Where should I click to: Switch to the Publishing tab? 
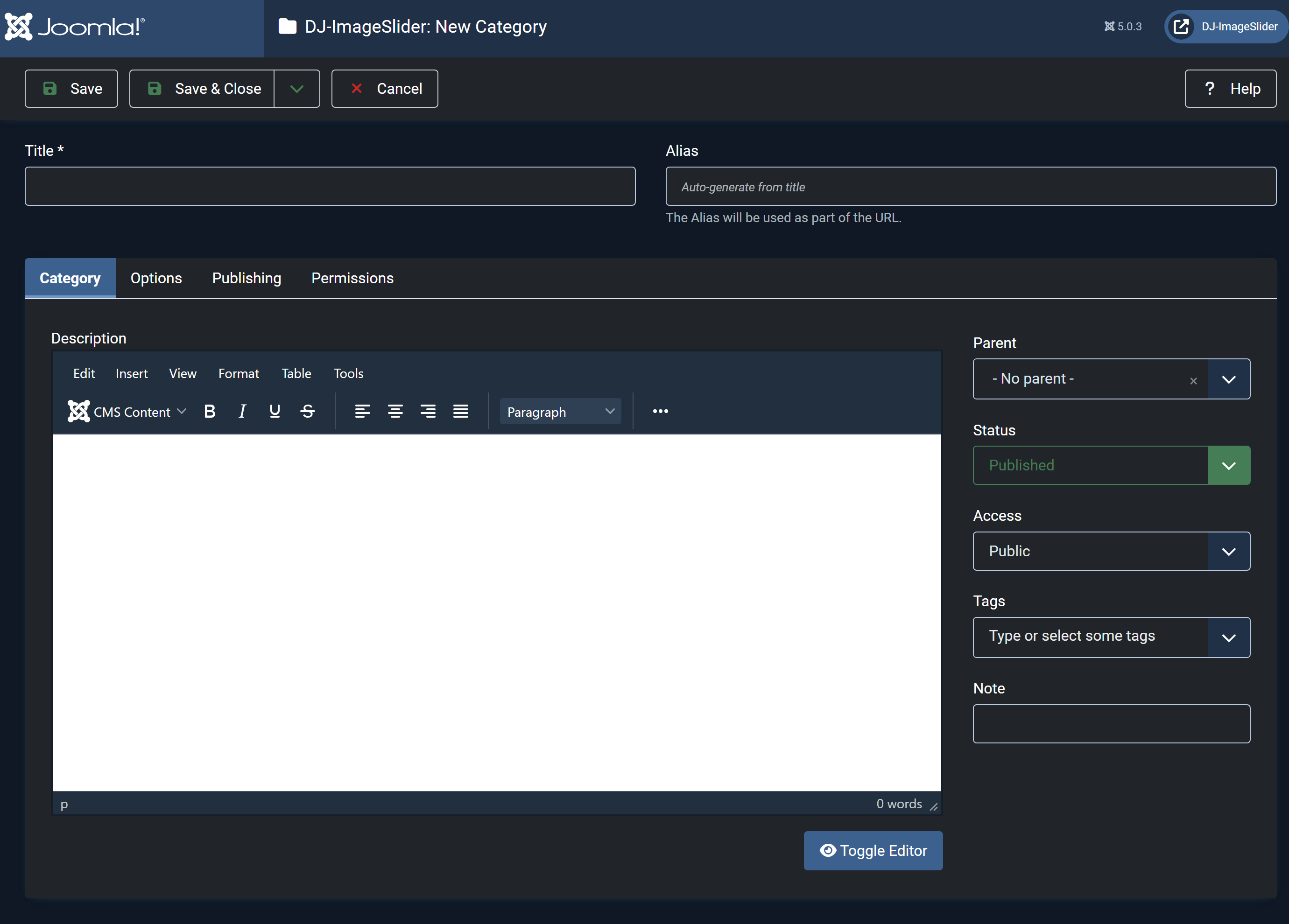point(247,278)
